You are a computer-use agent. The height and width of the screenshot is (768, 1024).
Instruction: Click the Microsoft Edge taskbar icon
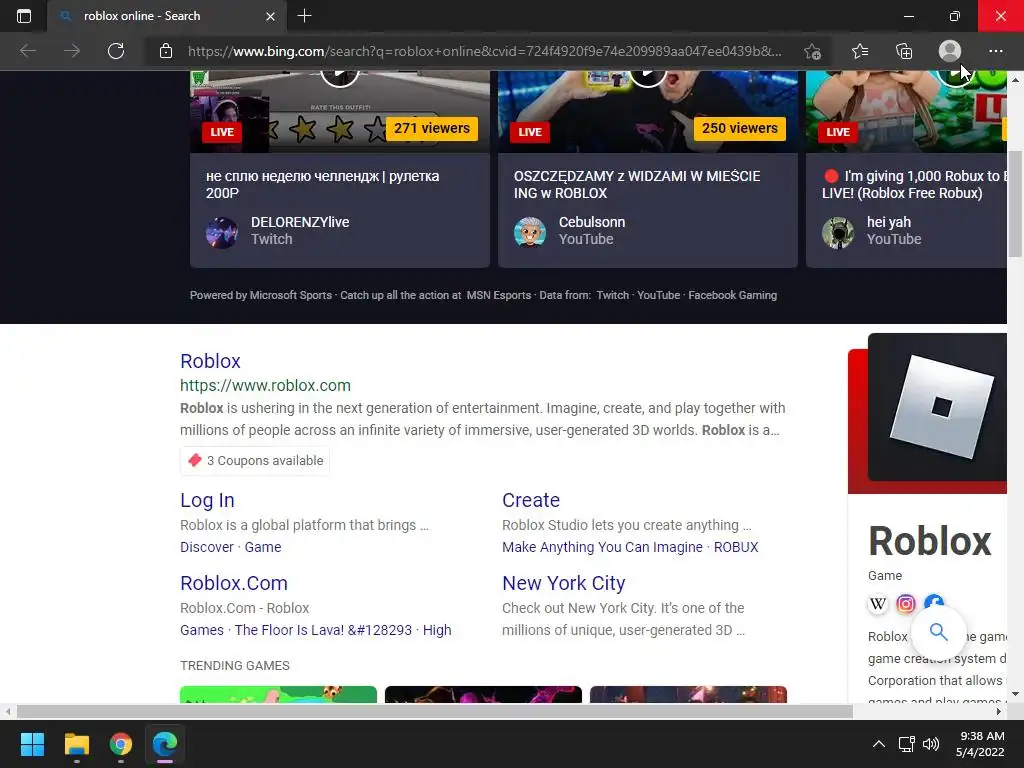tap(165, 744)
